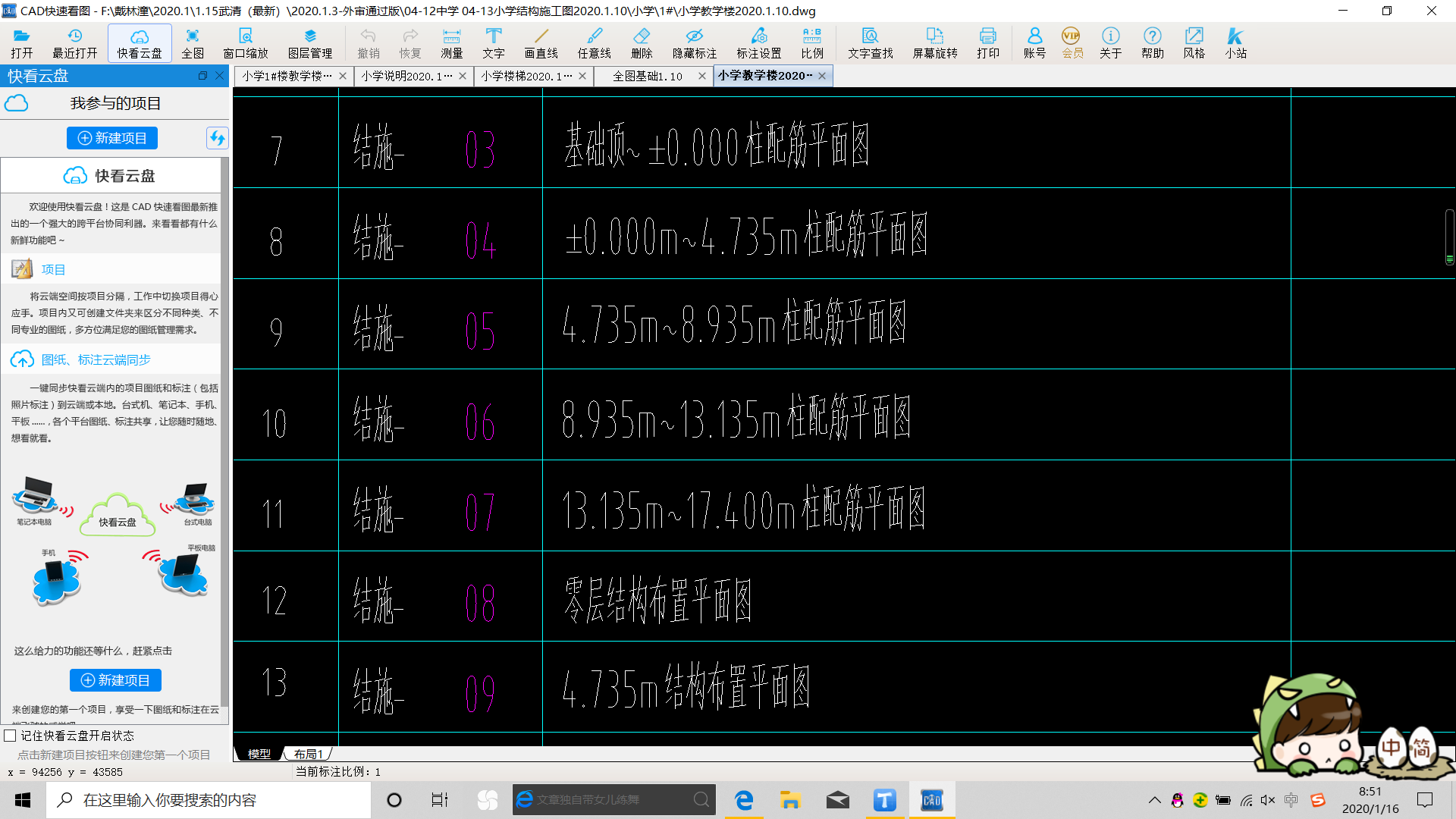Rotate the view with 屏幕旋转
This screenshot has width=1456, height=819.
coord(935,43)
